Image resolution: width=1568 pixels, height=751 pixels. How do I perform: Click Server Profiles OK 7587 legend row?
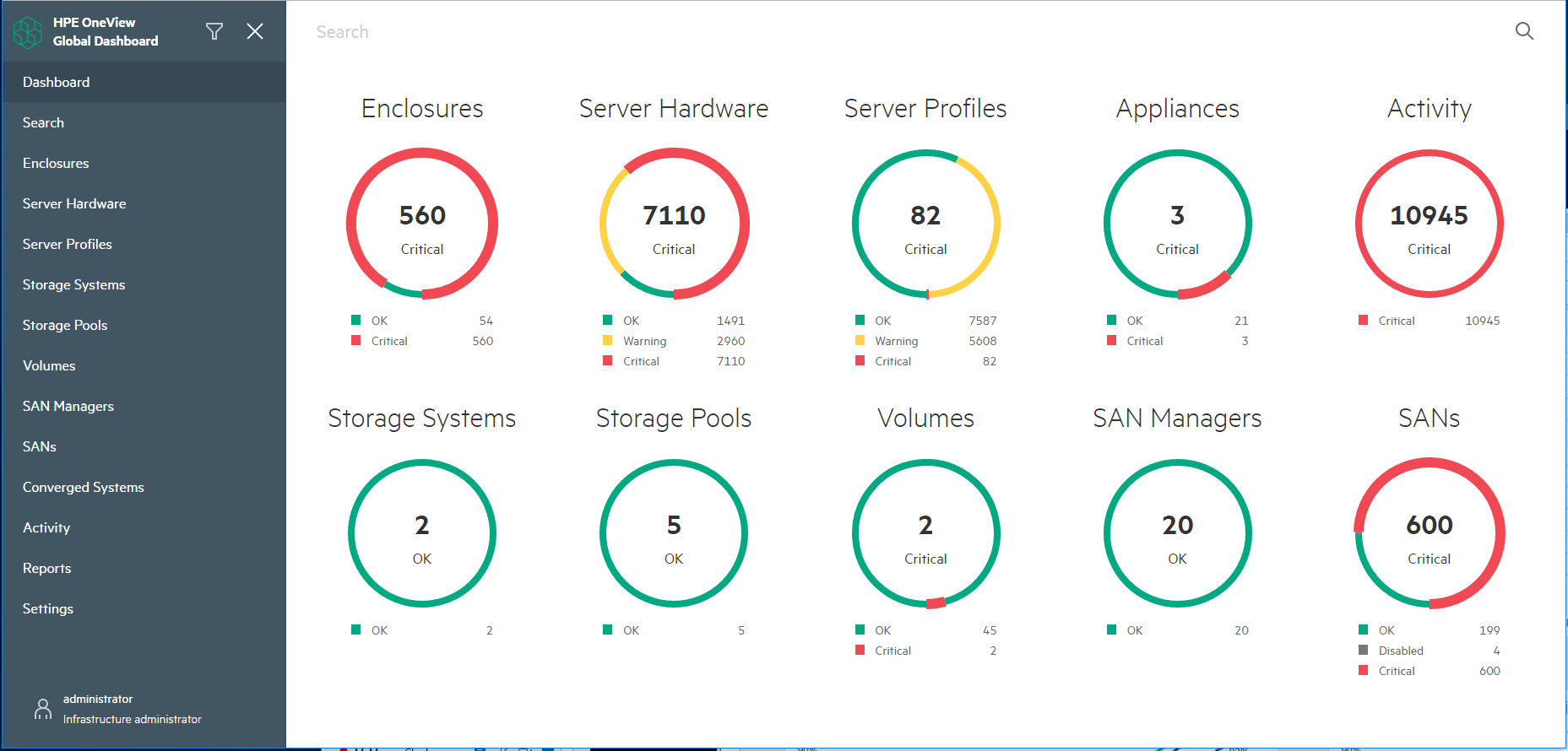(925, 321)
